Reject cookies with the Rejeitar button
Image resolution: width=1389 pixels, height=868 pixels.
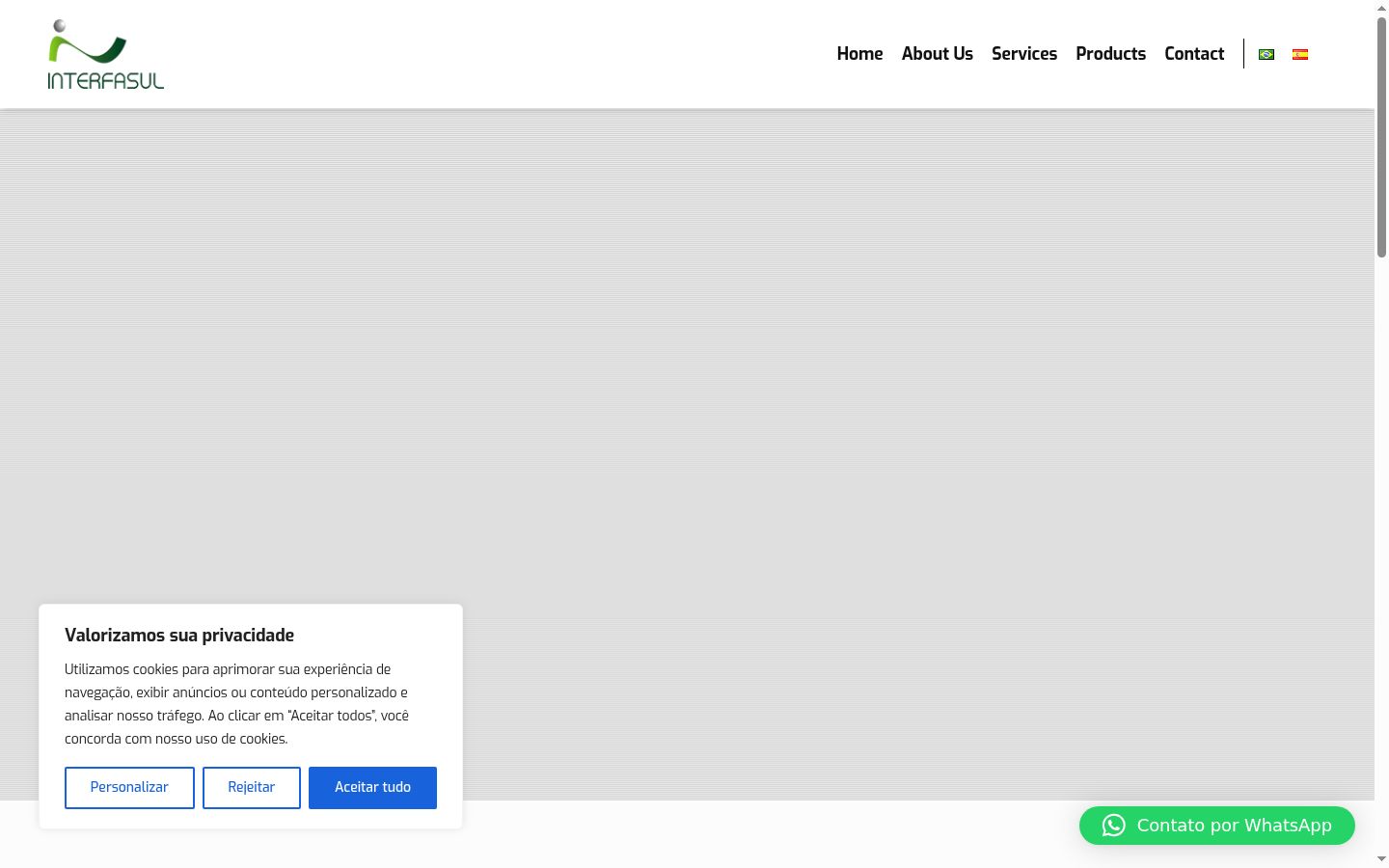pos(252,788)
